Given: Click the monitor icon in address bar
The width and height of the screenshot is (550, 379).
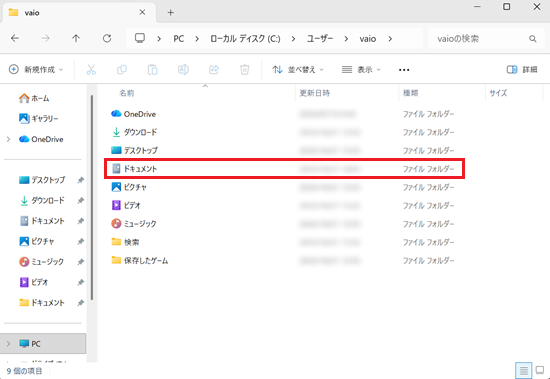Looking at the screenshot, I should point(140,38).
